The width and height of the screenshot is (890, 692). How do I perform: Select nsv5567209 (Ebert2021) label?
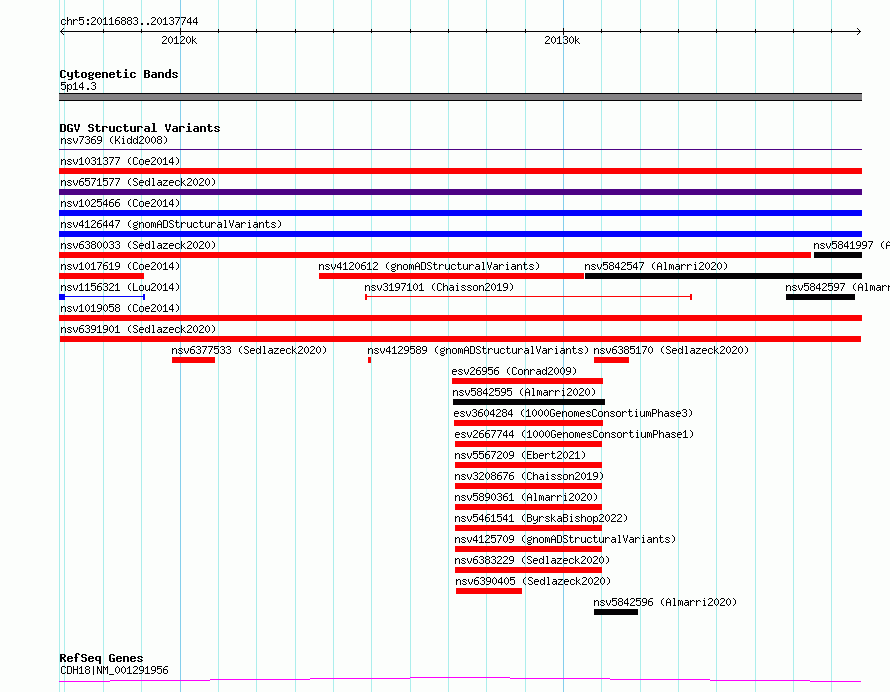click(x=520, y=455)
